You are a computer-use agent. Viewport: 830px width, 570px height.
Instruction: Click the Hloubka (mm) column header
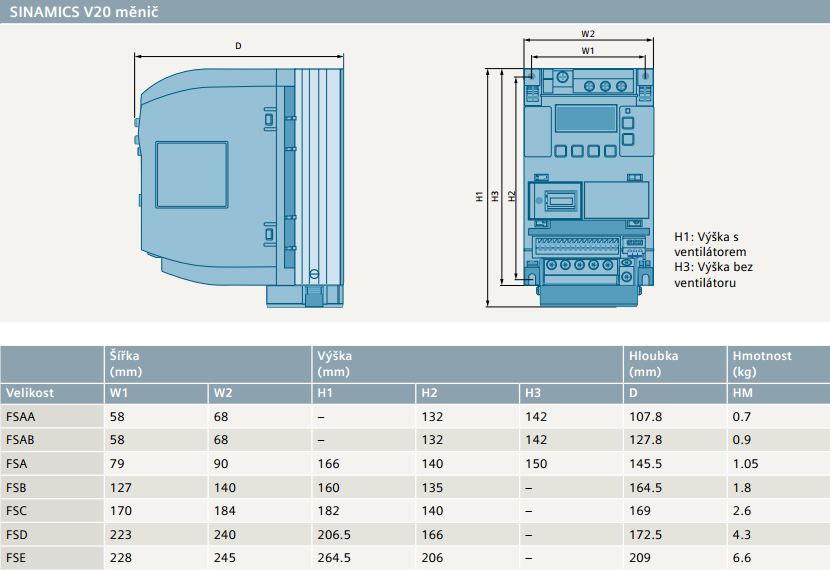point(654,363)
